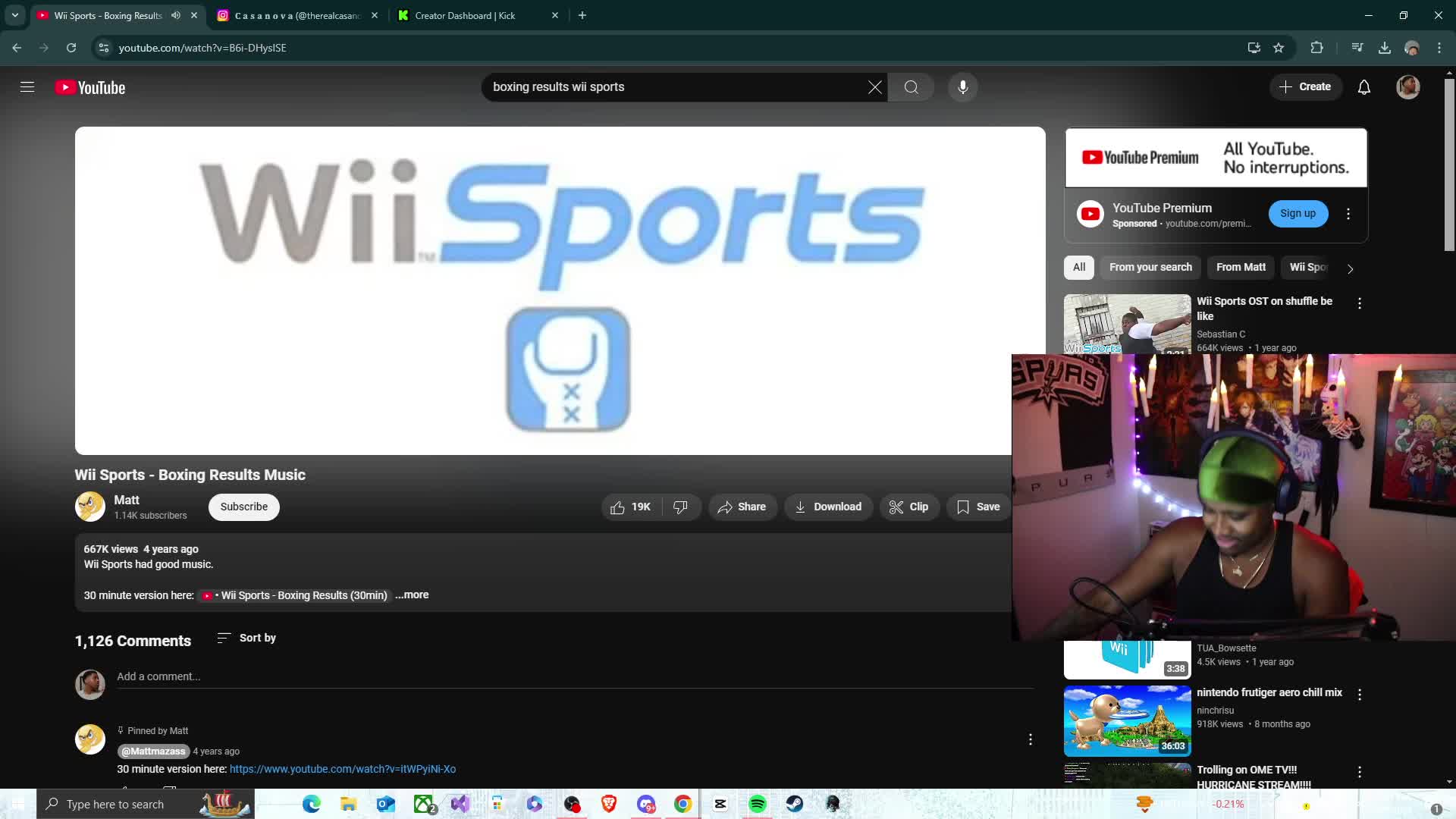Screen dimensions: 1456x819
Task: Open Spotify from the taskbar
Action: (x=757, y=804)
